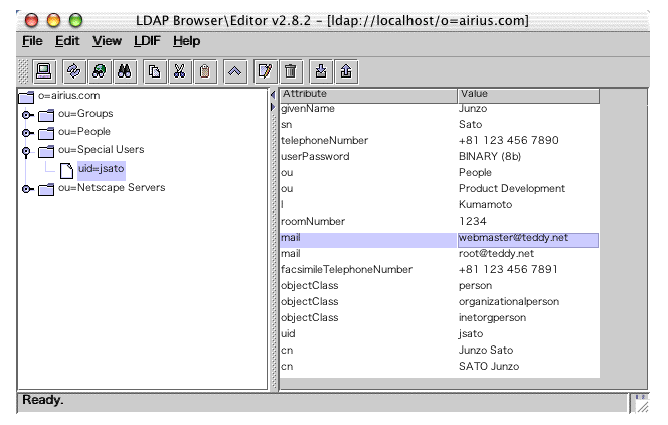The height and width of the screenshot is (425, 668).
Task: Click the yellow minimize window button
Action: coord(53,20)
